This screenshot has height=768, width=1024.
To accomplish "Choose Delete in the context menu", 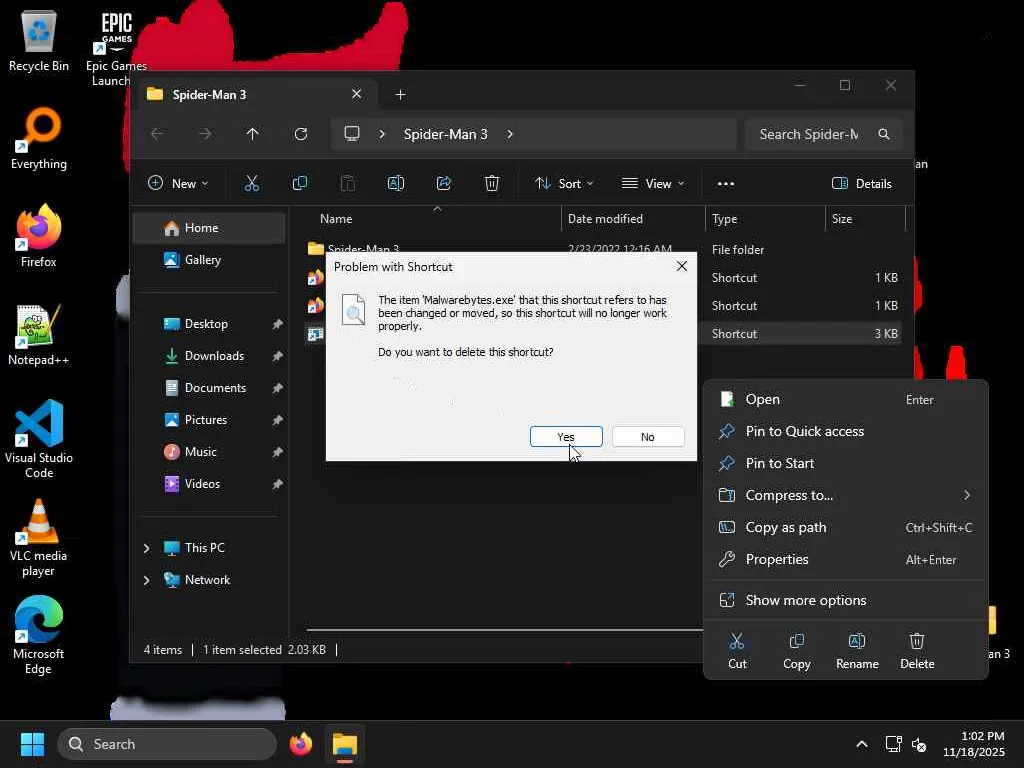I will pyautogui.click(x=917, y=651).
